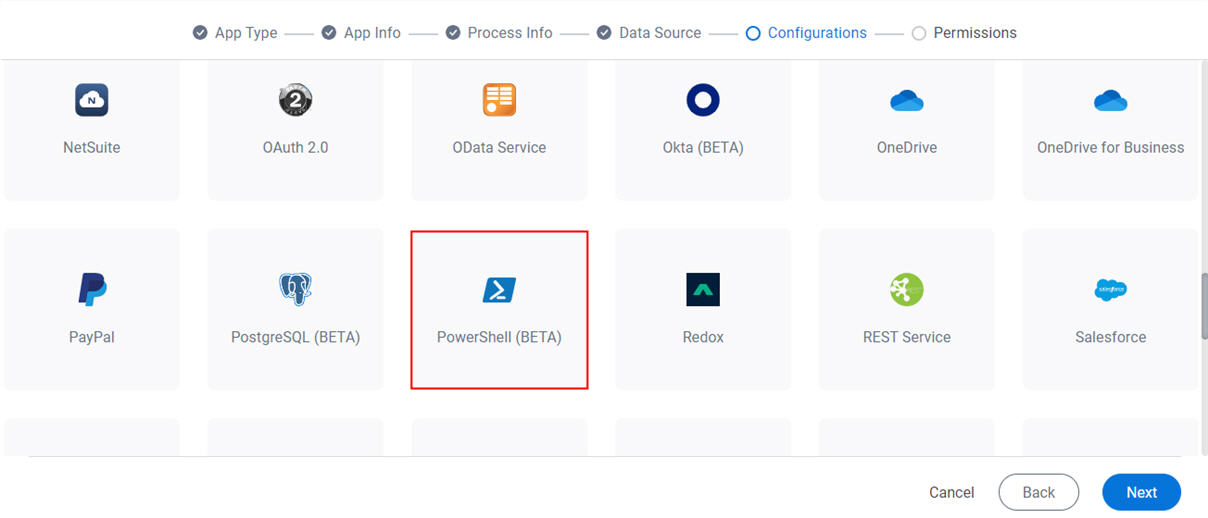Choose the PowerShell prompt icon

tap(499, 290)
